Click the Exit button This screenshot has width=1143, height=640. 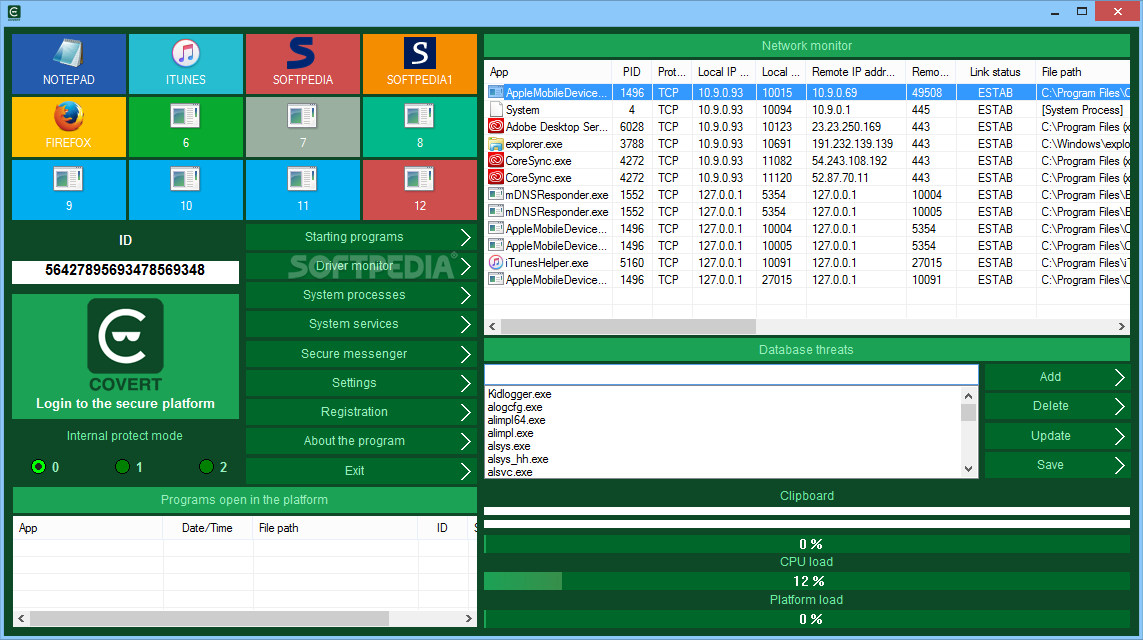point(361,471)
